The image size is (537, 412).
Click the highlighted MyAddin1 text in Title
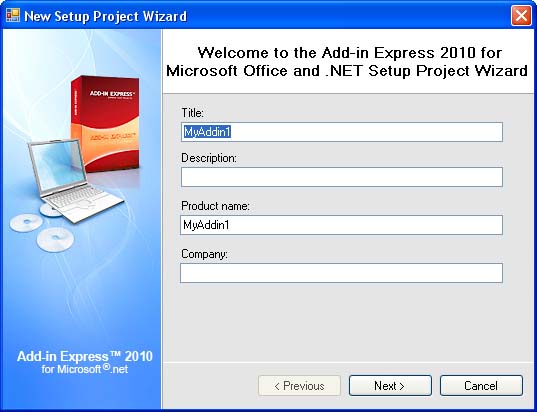click(x=207, y=132)
